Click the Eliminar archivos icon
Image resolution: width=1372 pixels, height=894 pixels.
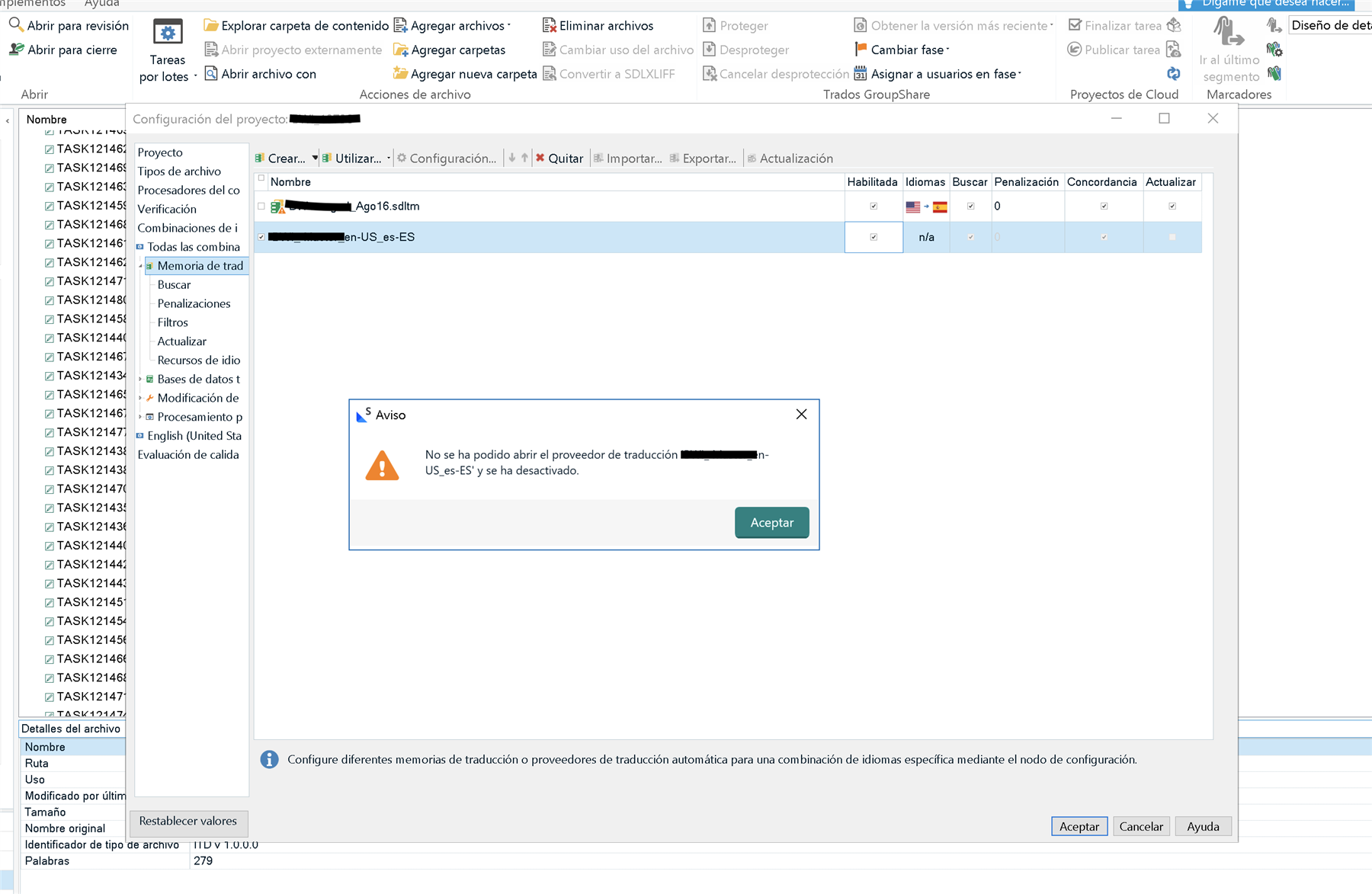tap(549, 26)
